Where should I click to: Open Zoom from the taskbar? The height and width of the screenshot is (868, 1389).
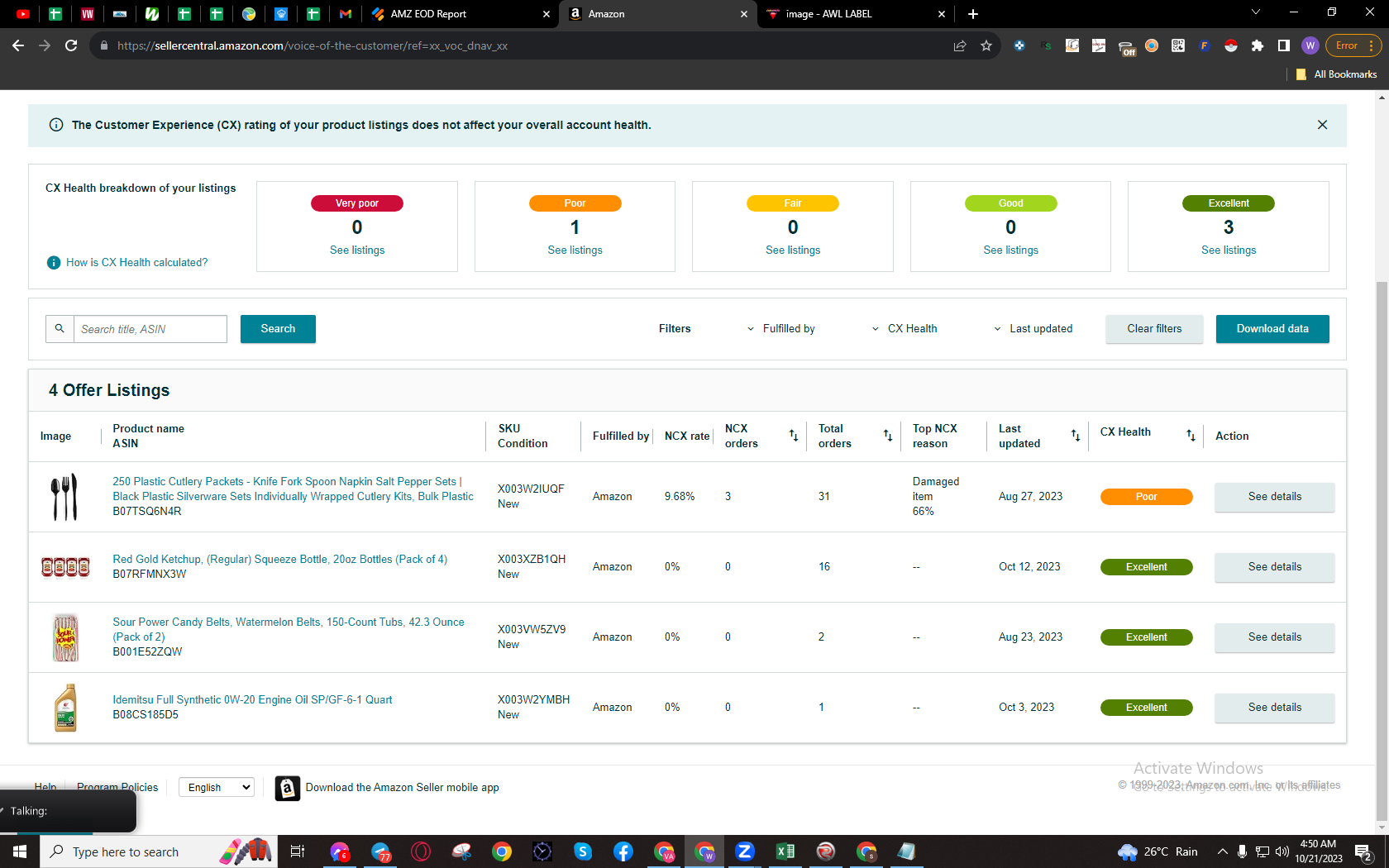[745, 851]
